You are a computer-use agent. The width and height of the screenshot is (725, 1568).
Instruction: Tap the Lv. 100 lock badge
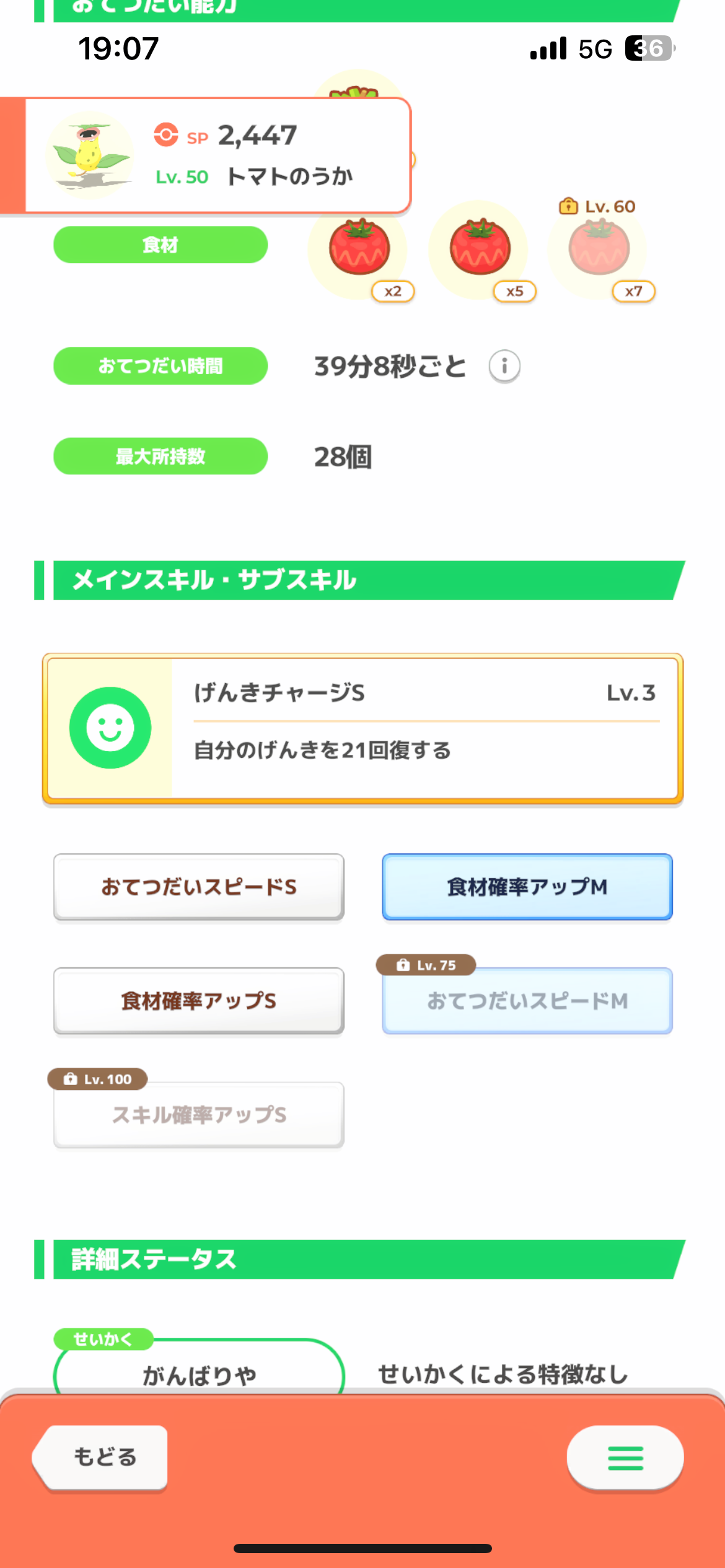(x=98, y=1079)
